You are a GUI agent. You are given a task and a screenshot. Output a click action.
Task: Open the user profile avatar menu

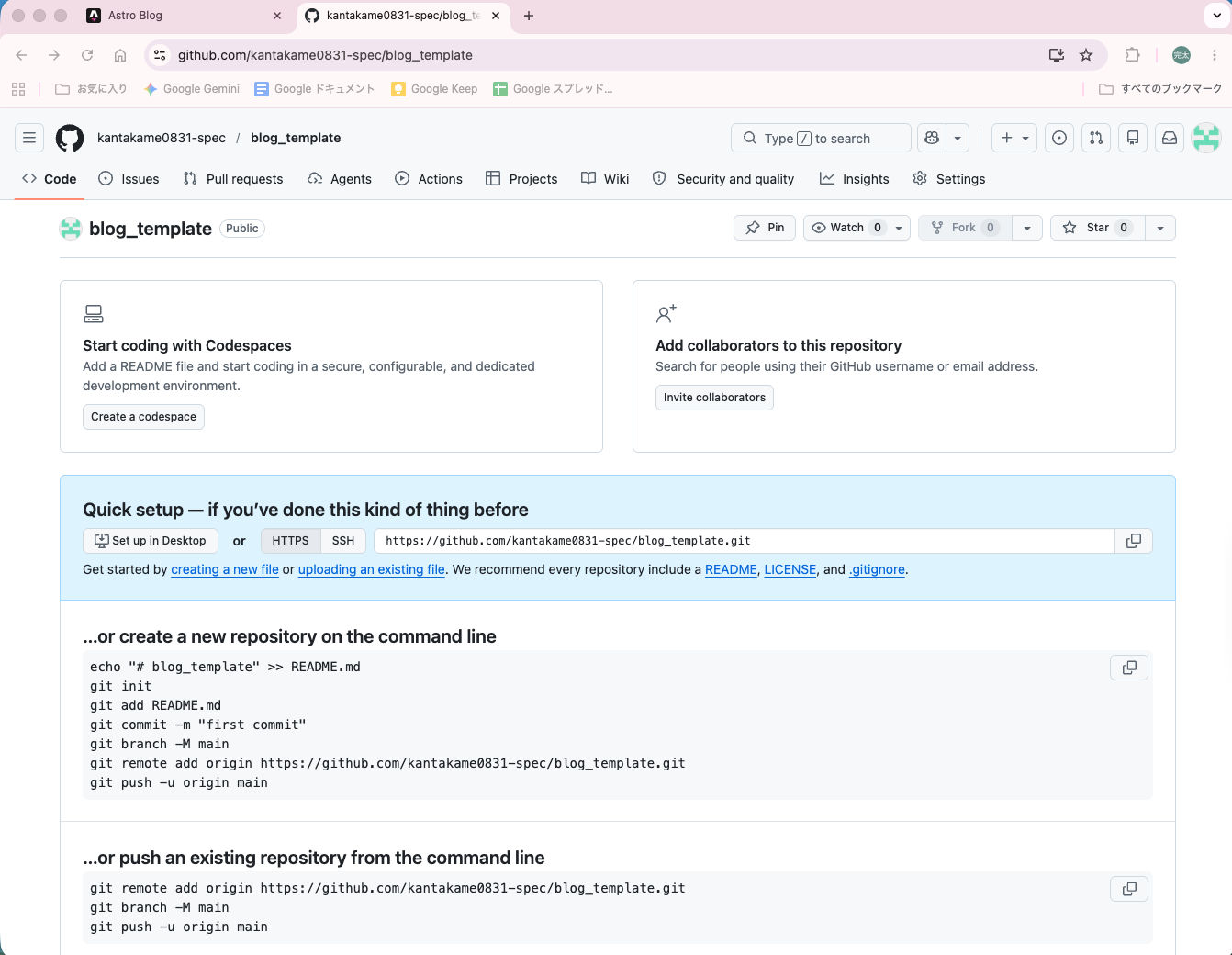point(1206,138)
